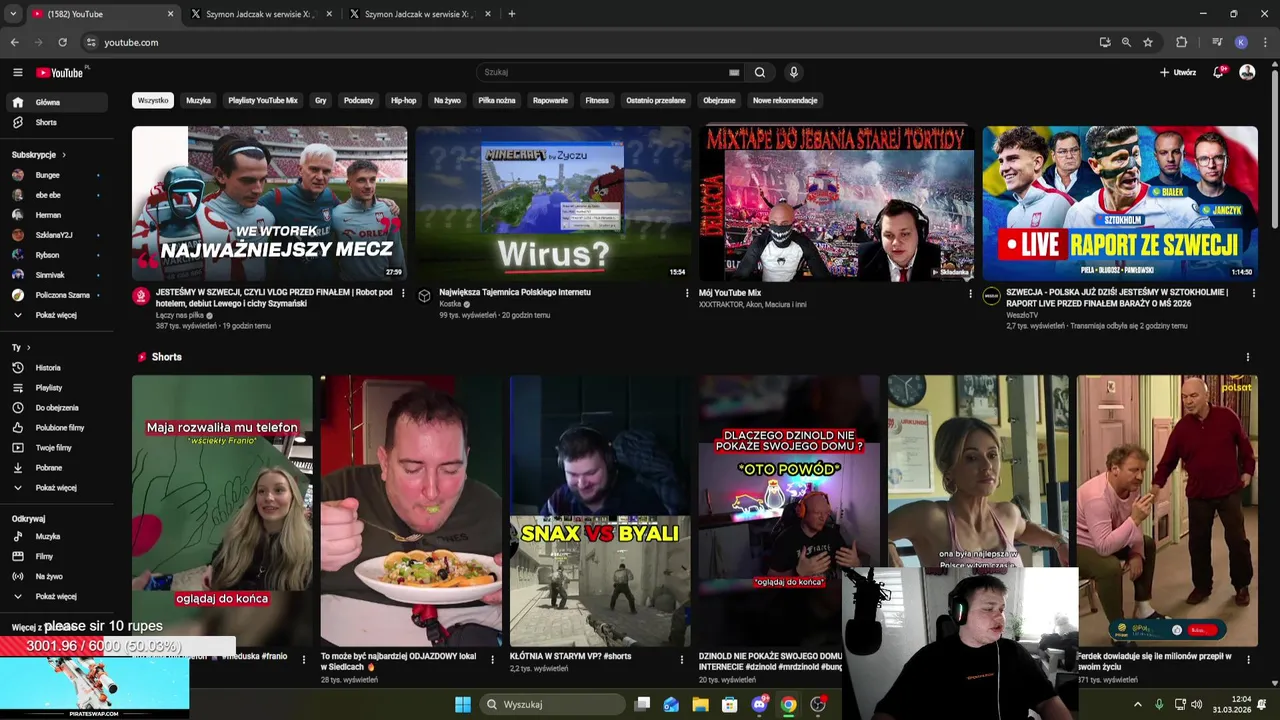
Task: Click the Chrome address bar
Action: click(590, 42)
